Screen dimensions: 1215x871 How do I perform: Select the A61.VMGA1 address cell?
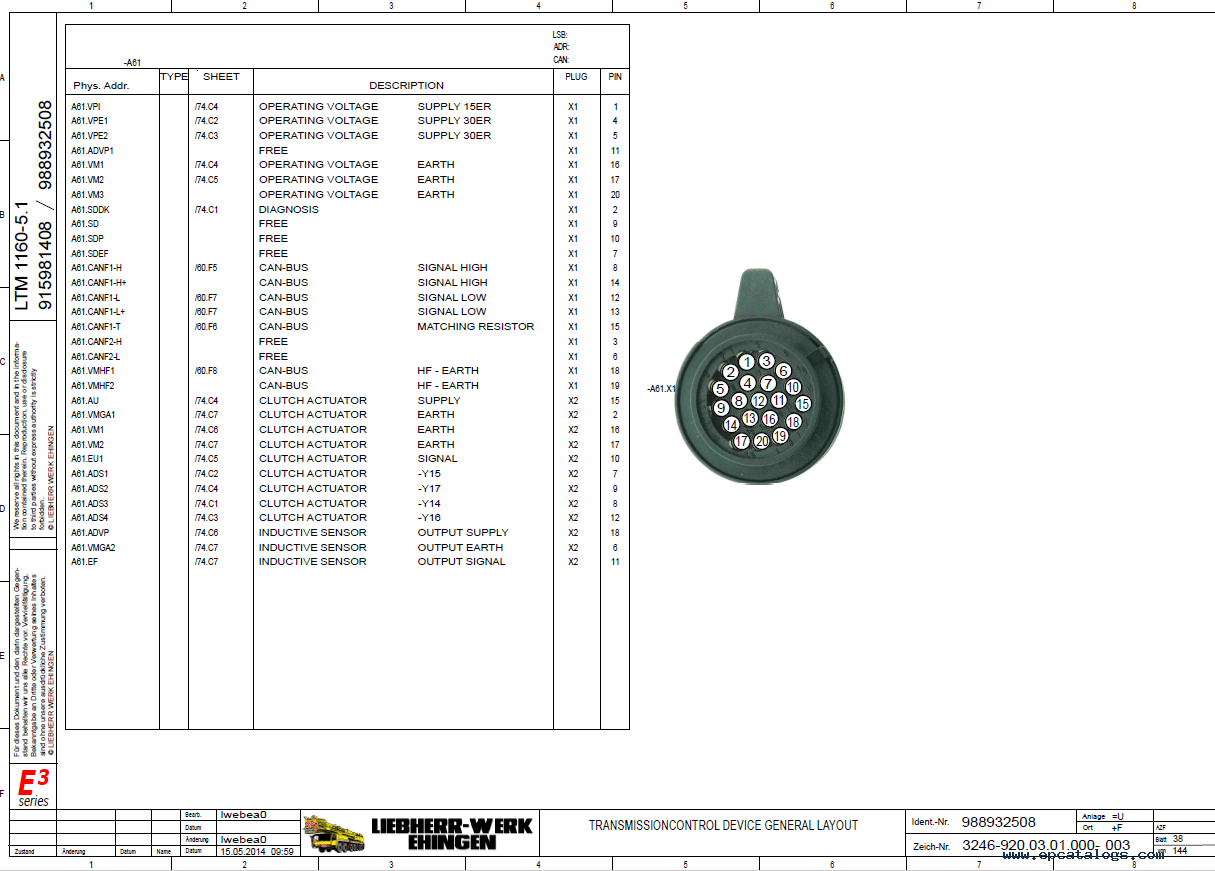click(x=93, y=415)
